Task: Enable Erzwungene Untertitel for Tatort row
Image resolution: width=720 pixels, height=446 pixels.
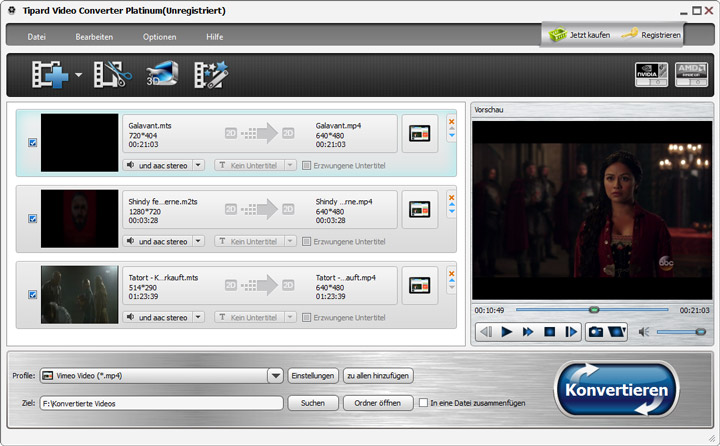Action: click(x=306, y=317)
